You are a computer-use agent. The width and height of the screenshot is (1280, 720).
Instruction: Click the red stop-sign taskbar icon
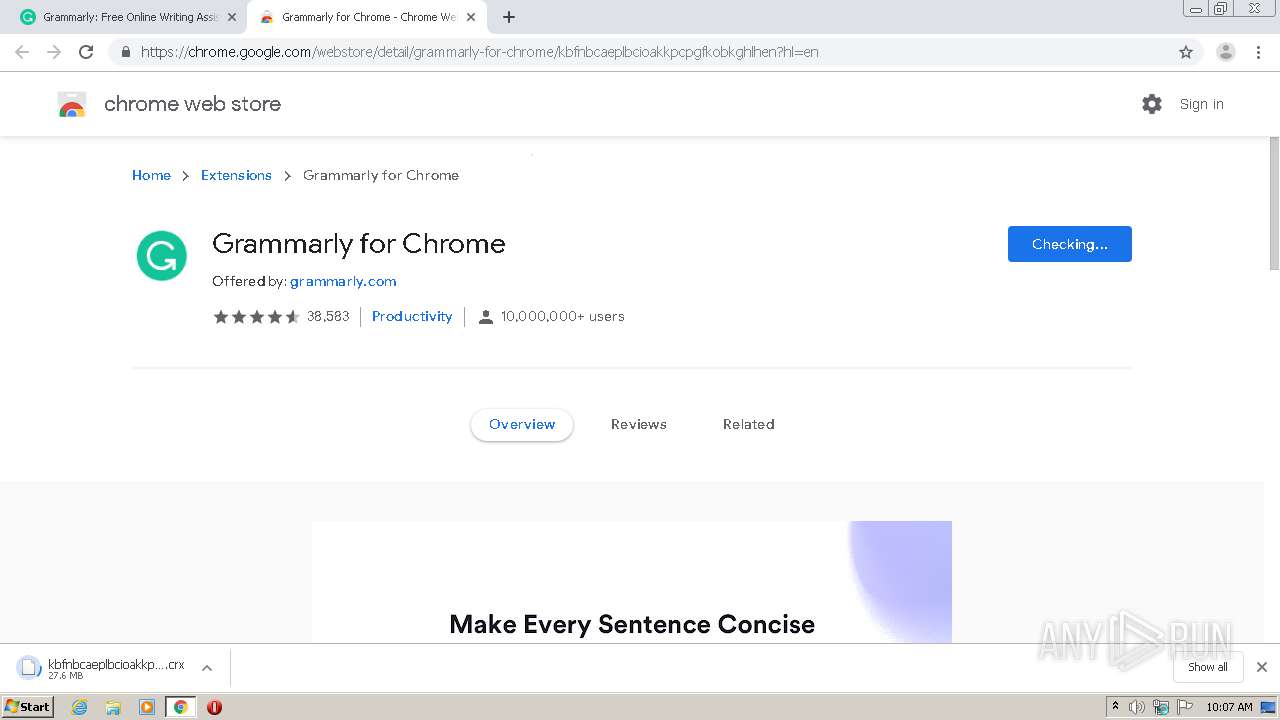214,707
